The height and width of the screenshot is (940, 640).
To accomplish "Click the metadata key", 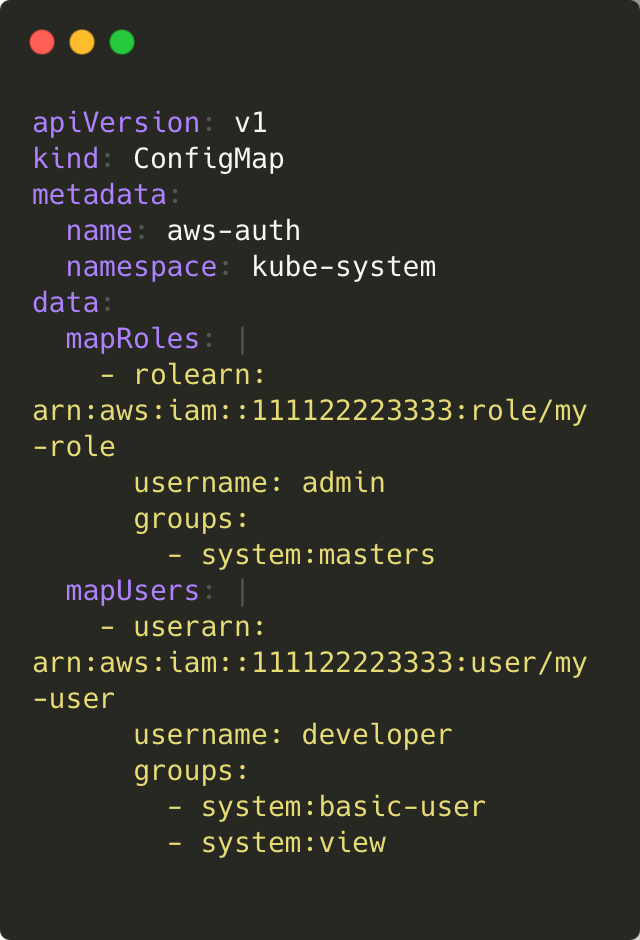I will [x=99, y=195].
